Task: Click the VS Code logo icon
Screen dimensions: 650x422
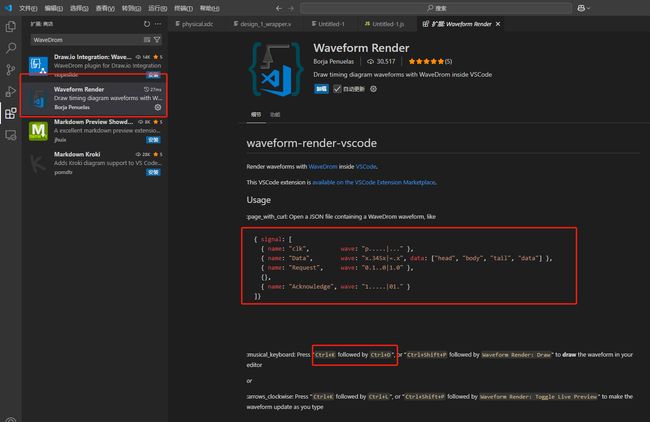Action: pos(8,8)
